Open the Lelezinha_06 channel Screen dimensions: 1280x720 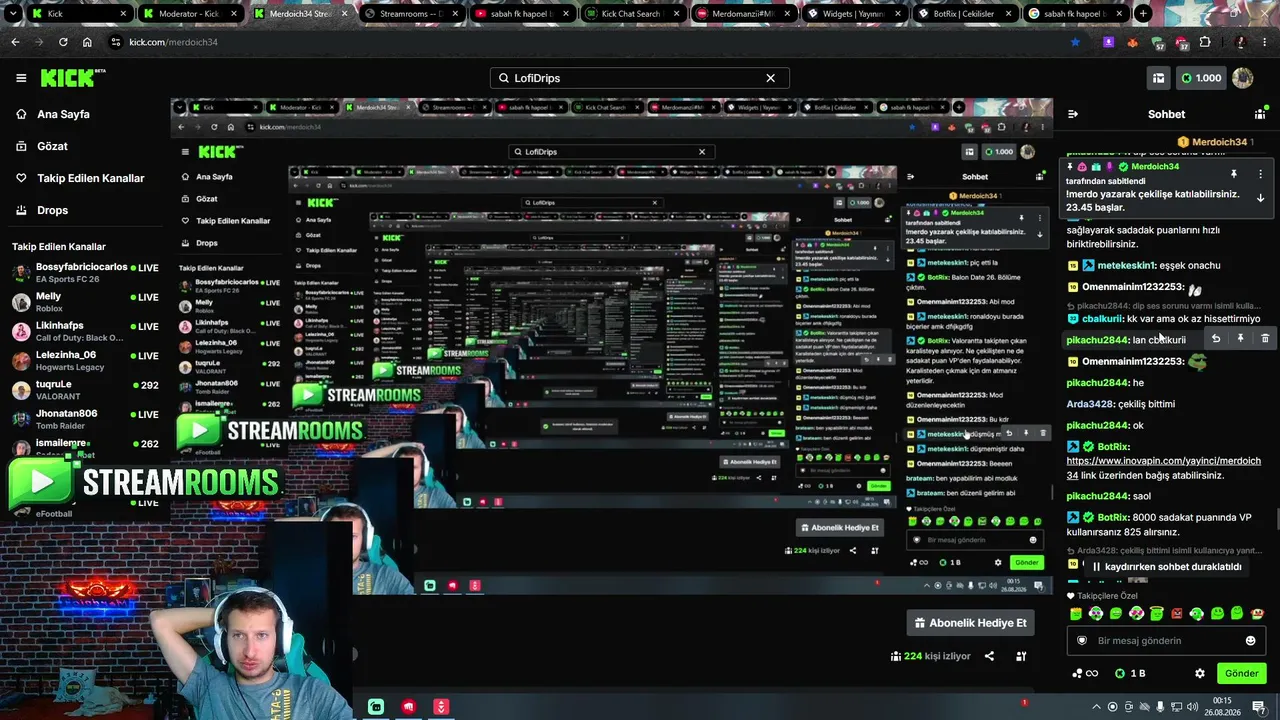[x=85, y=360]
